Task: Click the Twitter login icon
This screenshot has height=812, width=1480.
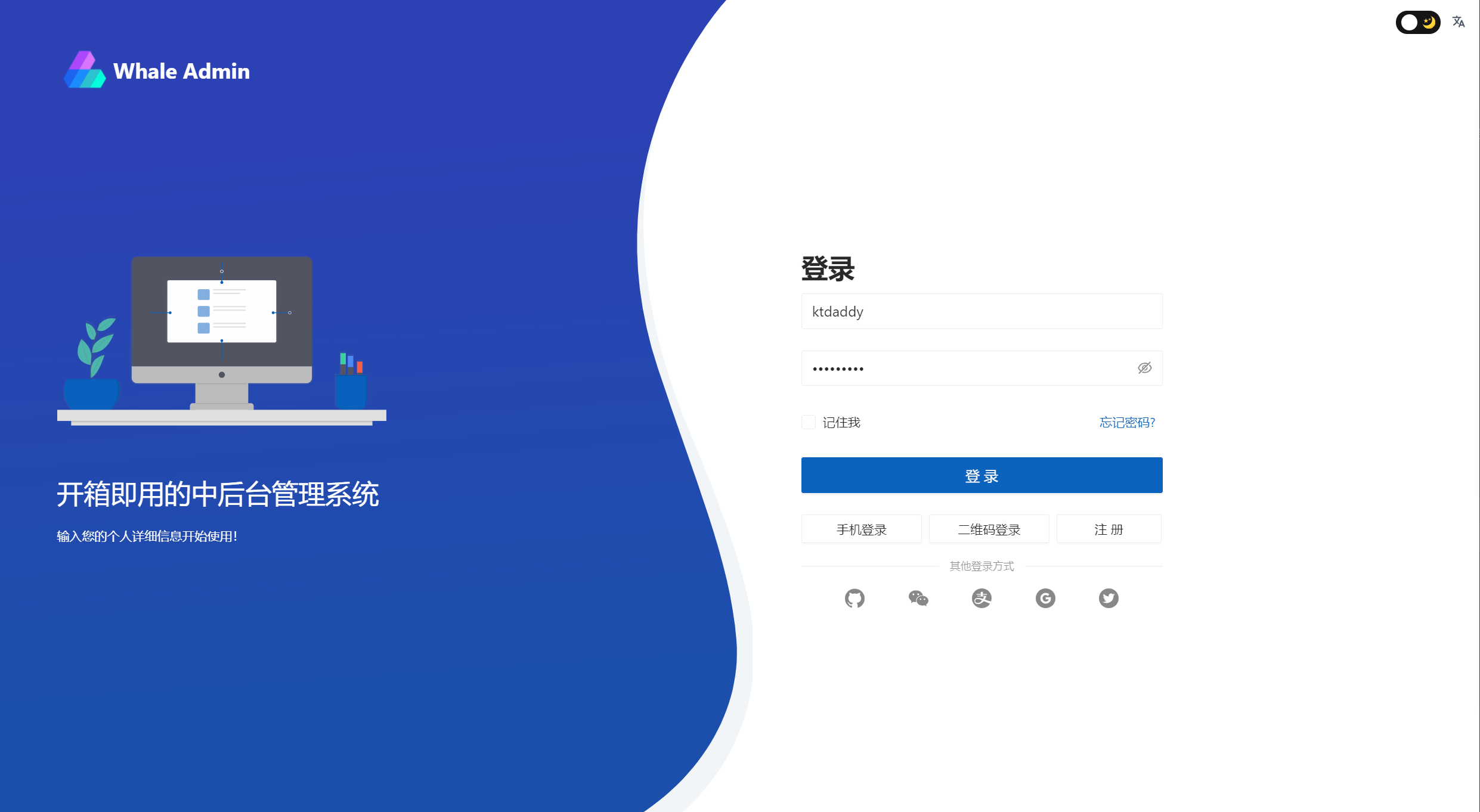Action: (x=1109, y=597)
